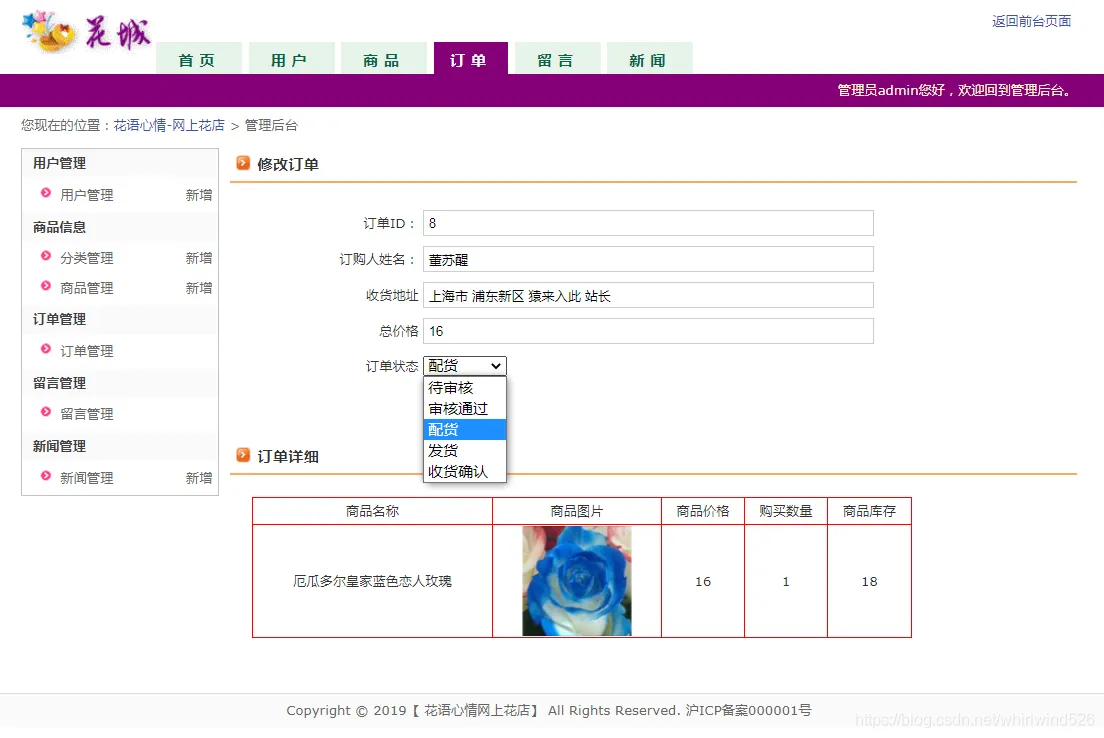The image size is (1104, 738).
Task: Choose 待审核 from the status list
Action: (x=465, y=387)
